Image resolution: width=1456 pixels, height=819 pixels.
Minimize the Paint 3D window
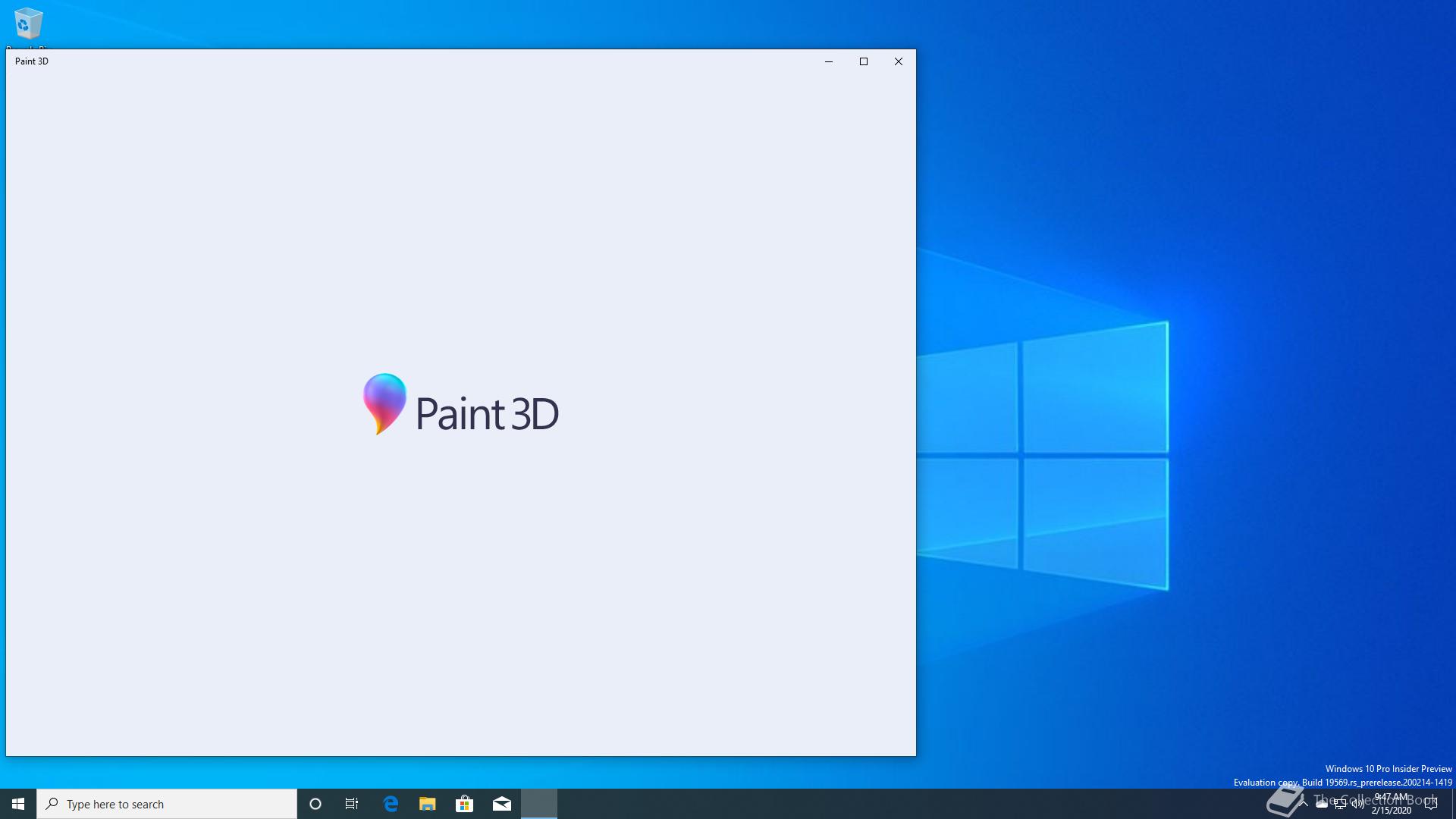829,61
